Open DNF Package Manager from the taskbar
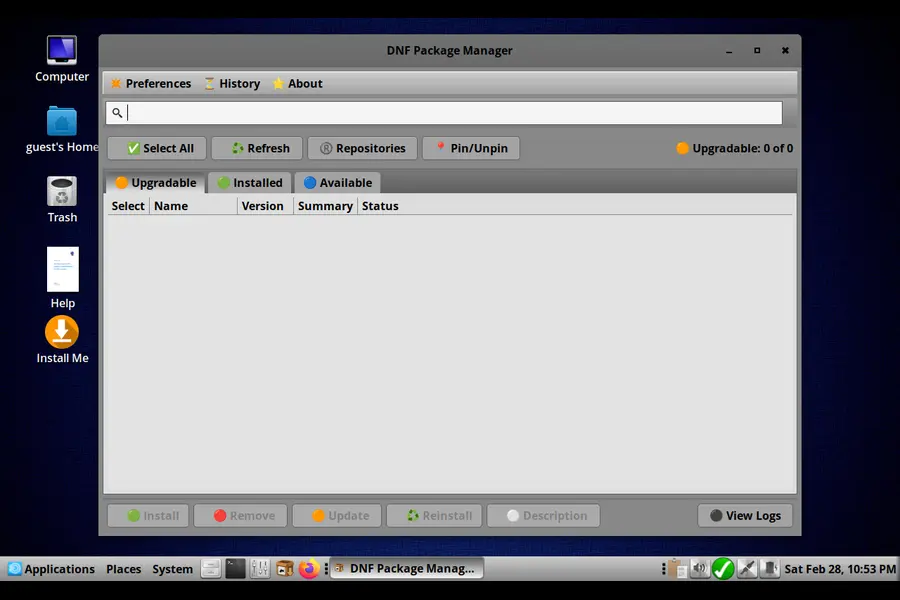The width and height of the screenshot is (900, 600). point(405,568)
